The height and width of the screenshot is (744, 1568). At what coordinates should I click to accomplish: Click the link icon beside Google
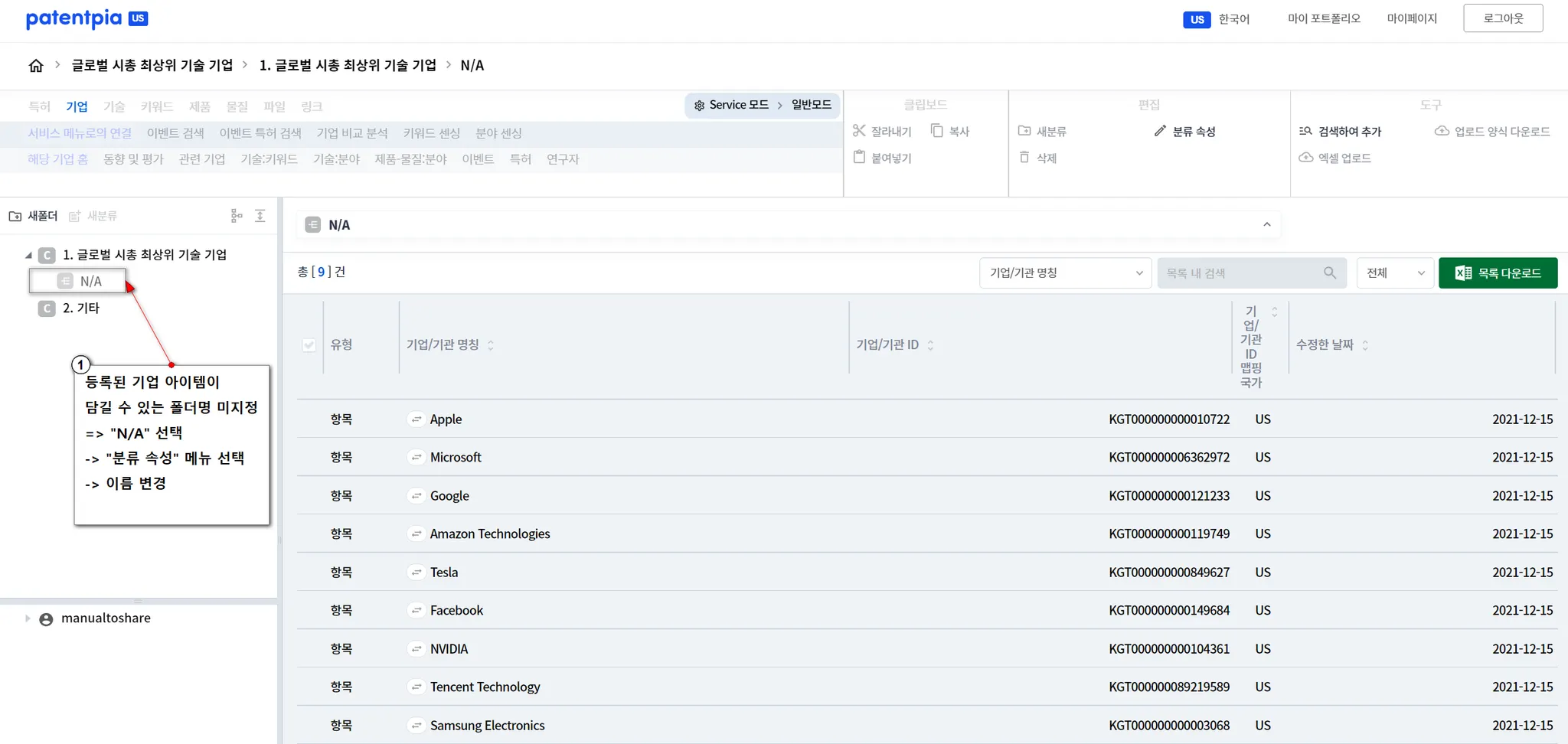[x=416, y=496]
